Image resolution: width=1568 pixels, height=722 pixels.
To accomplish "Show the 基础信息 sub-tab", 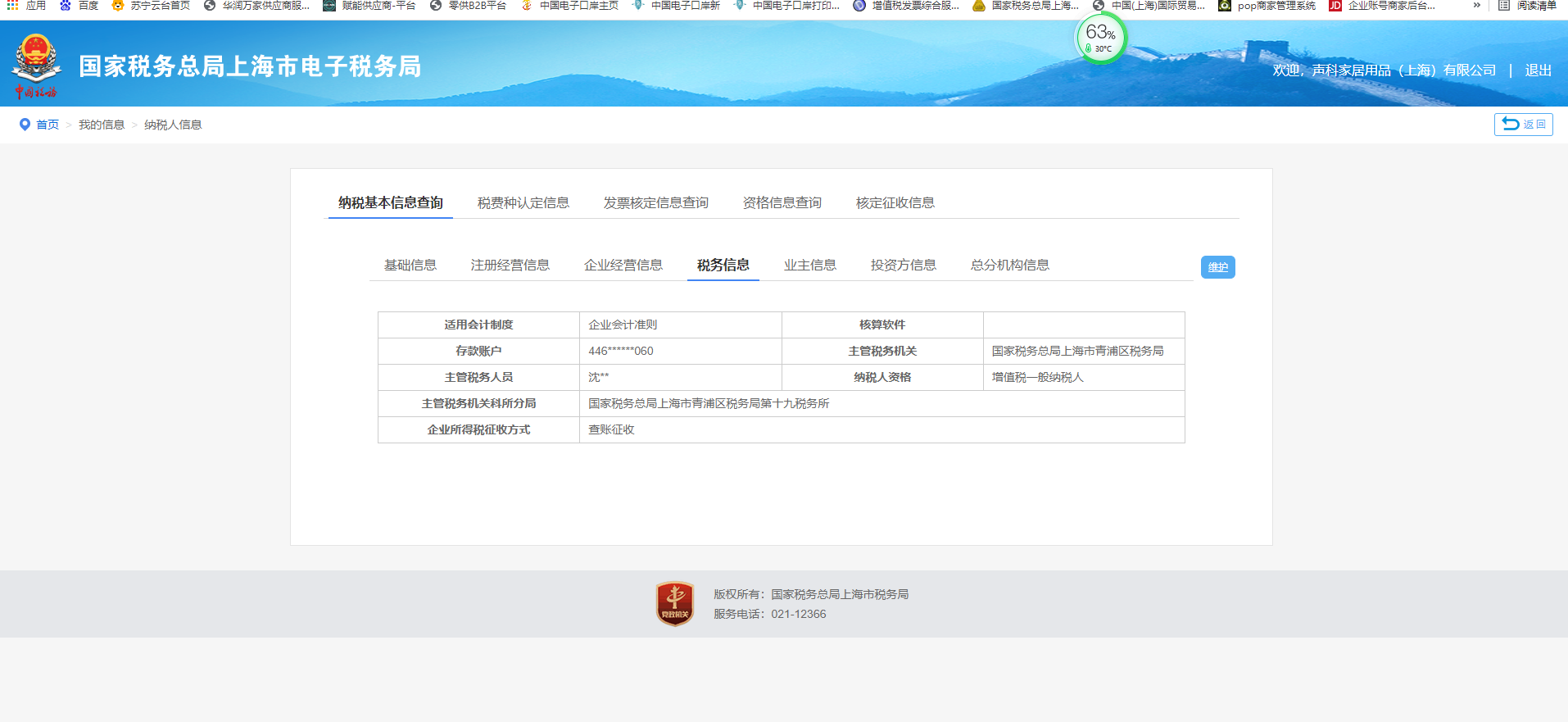I will [x=410, y=265].
